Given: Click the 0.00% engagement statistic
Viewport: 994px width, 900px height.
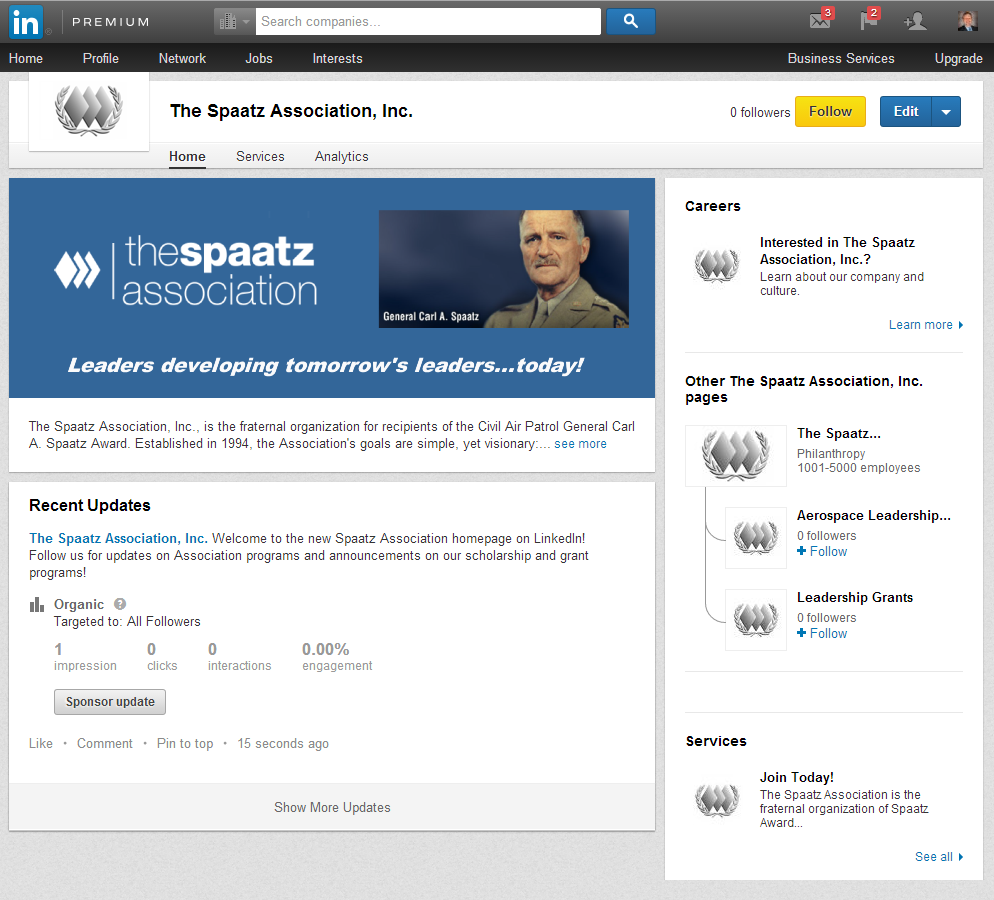Looking at the screenshot, I should 337,657.
